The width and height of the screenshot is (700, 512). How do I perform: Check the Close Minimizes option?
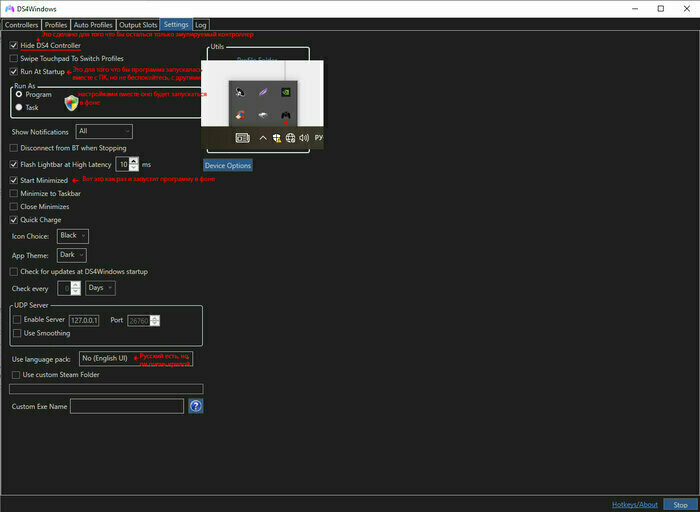click(14, 207)
